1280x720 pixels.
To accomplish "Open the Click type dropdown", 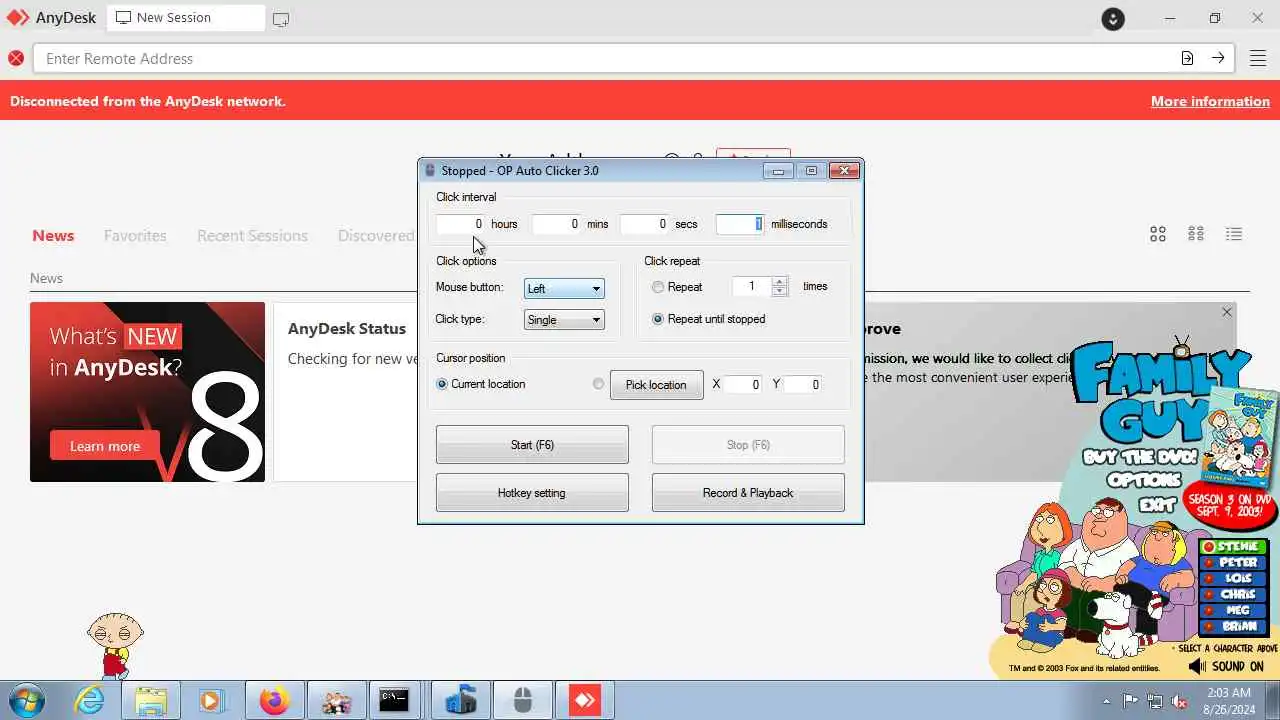I will [564, 320].
